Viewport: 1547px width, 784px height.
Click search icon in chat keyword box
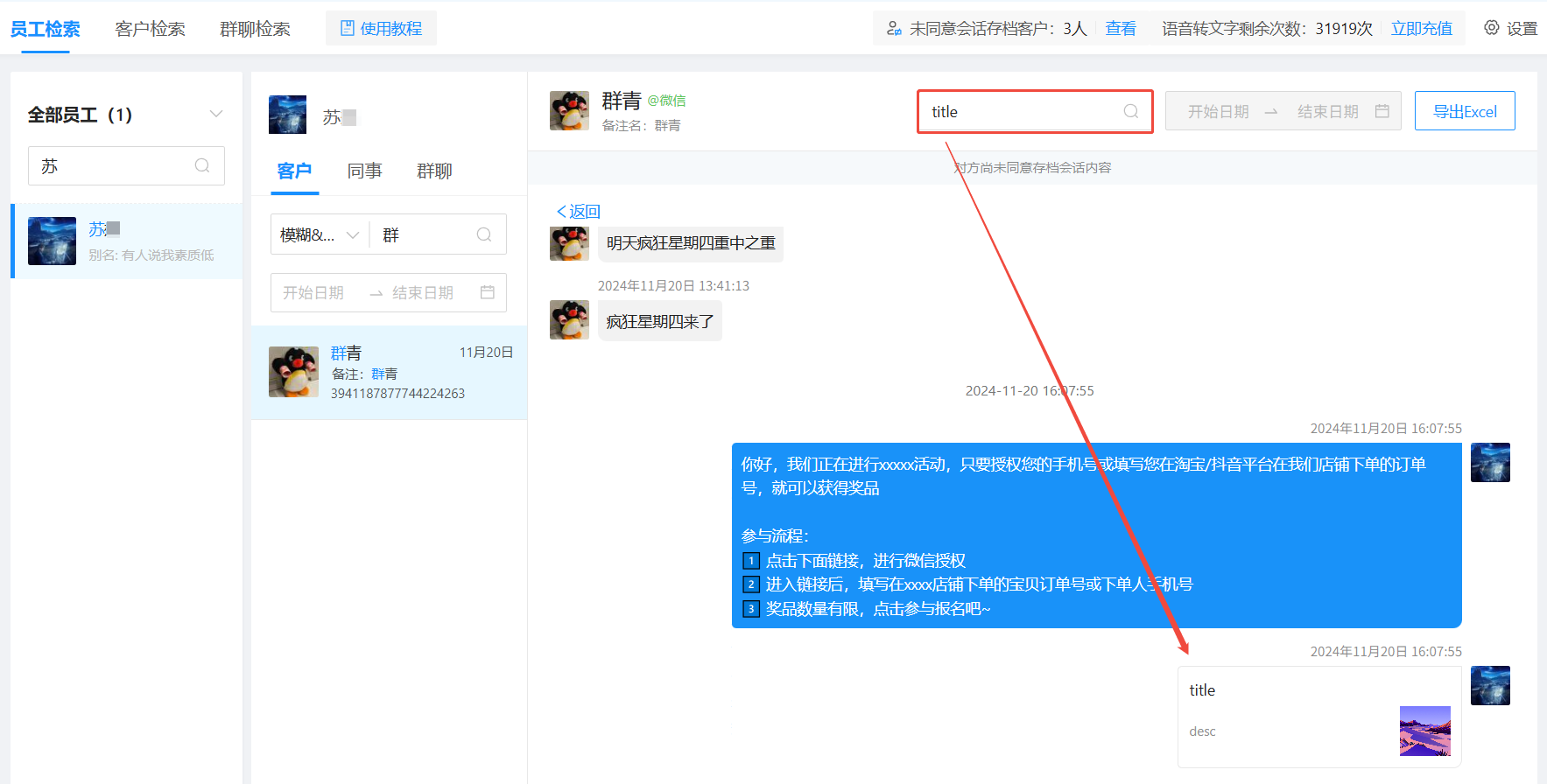click(x=1130, y=111)
